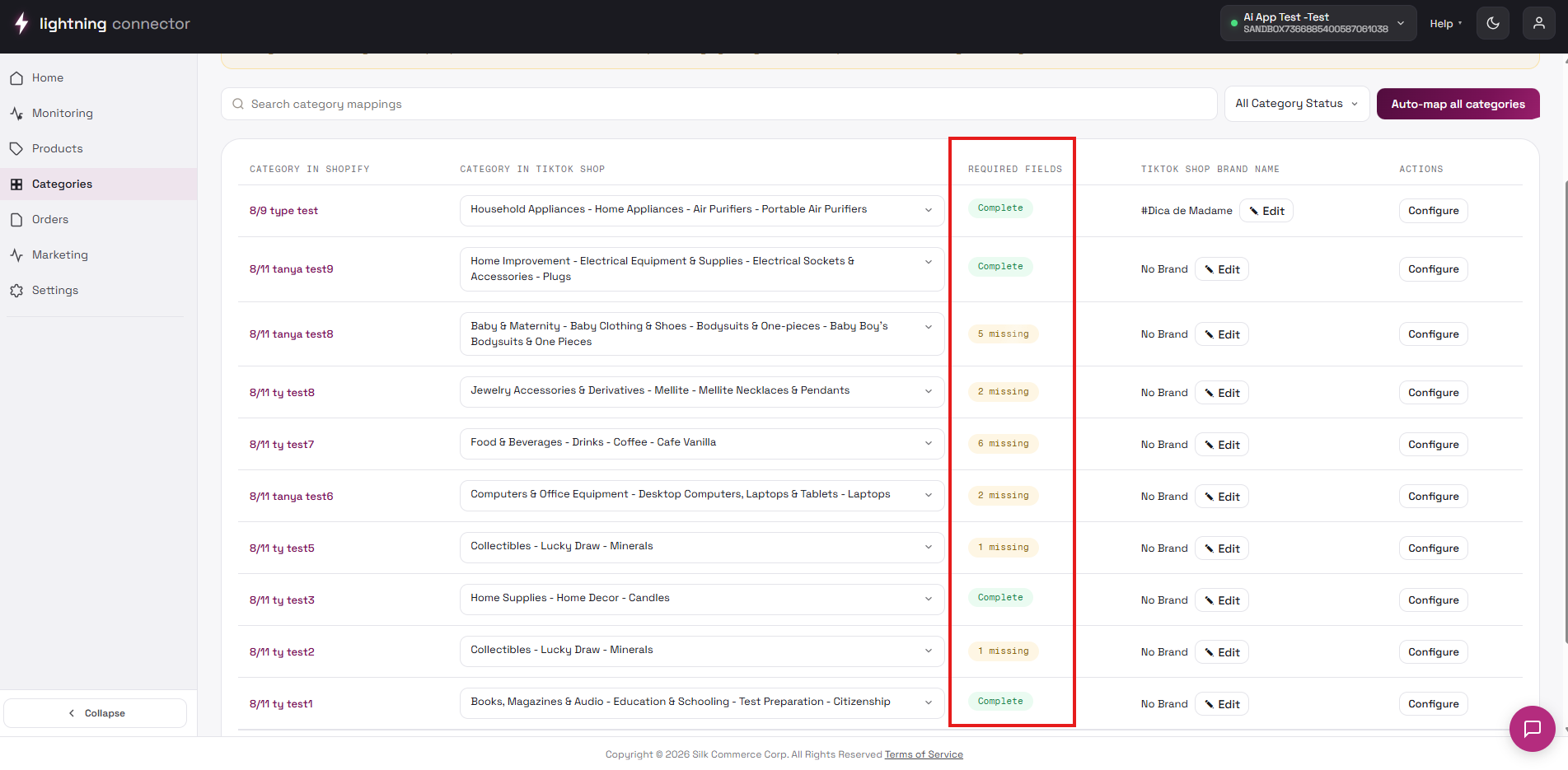Open the Terms of Service link

pyautogui.click(x=924, y=754)
